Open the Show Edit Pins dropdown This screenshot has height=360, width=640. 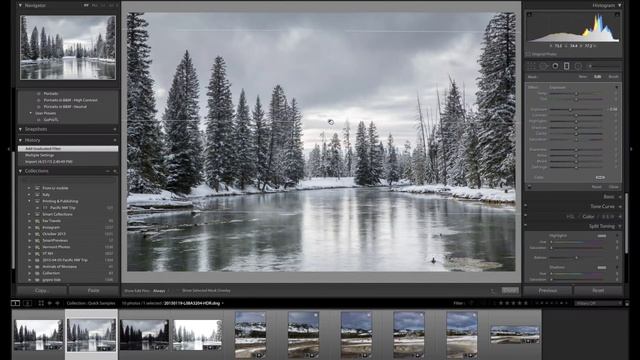click(x=160, y=291)
